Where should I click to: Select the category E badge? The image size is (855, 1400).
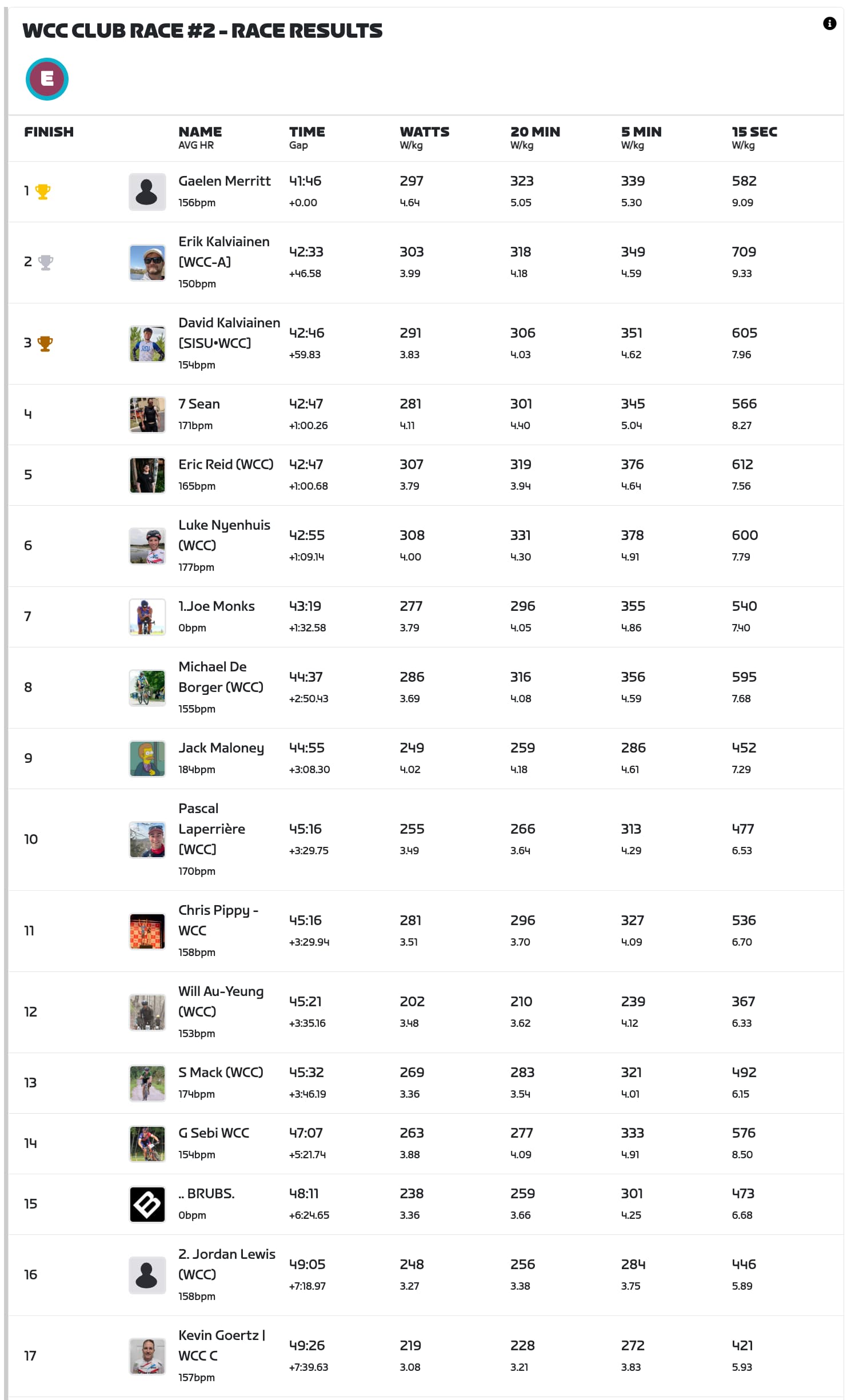[47, 79]
